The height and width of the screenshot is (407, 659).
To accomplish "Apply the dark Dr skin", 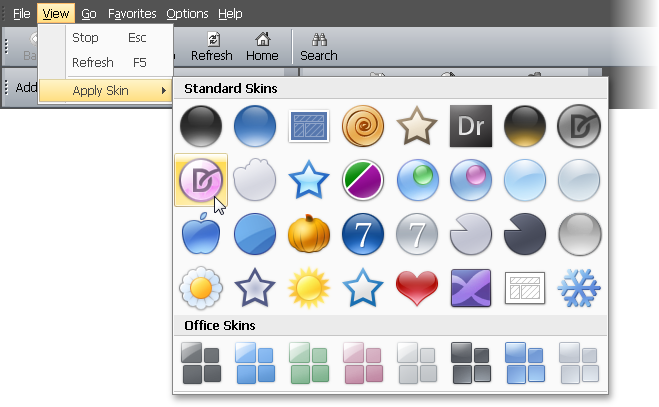I will click(x=471, y=126).
